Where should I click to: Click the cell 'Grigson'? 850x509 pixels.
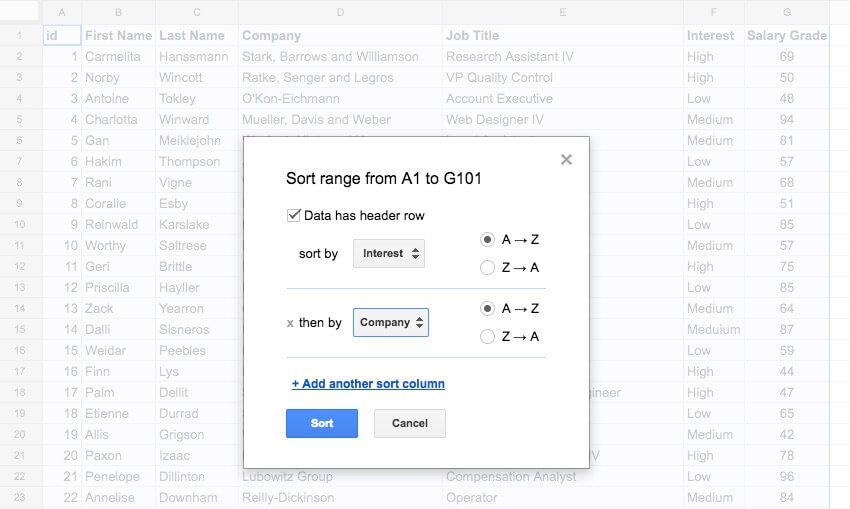[197, 435]
